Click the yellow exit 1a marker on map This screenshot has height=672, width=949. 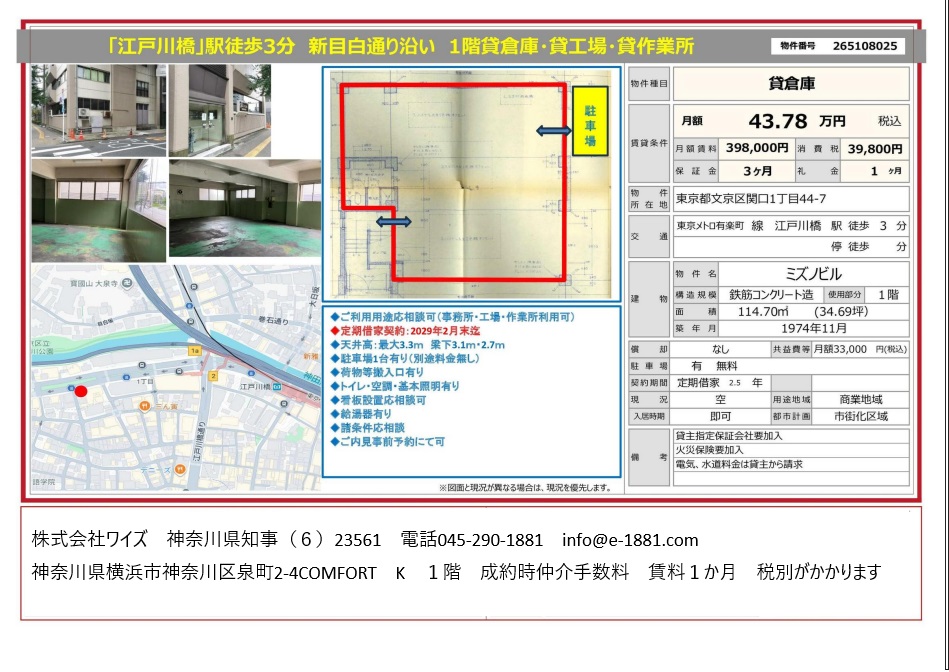(x=194, y=351)
